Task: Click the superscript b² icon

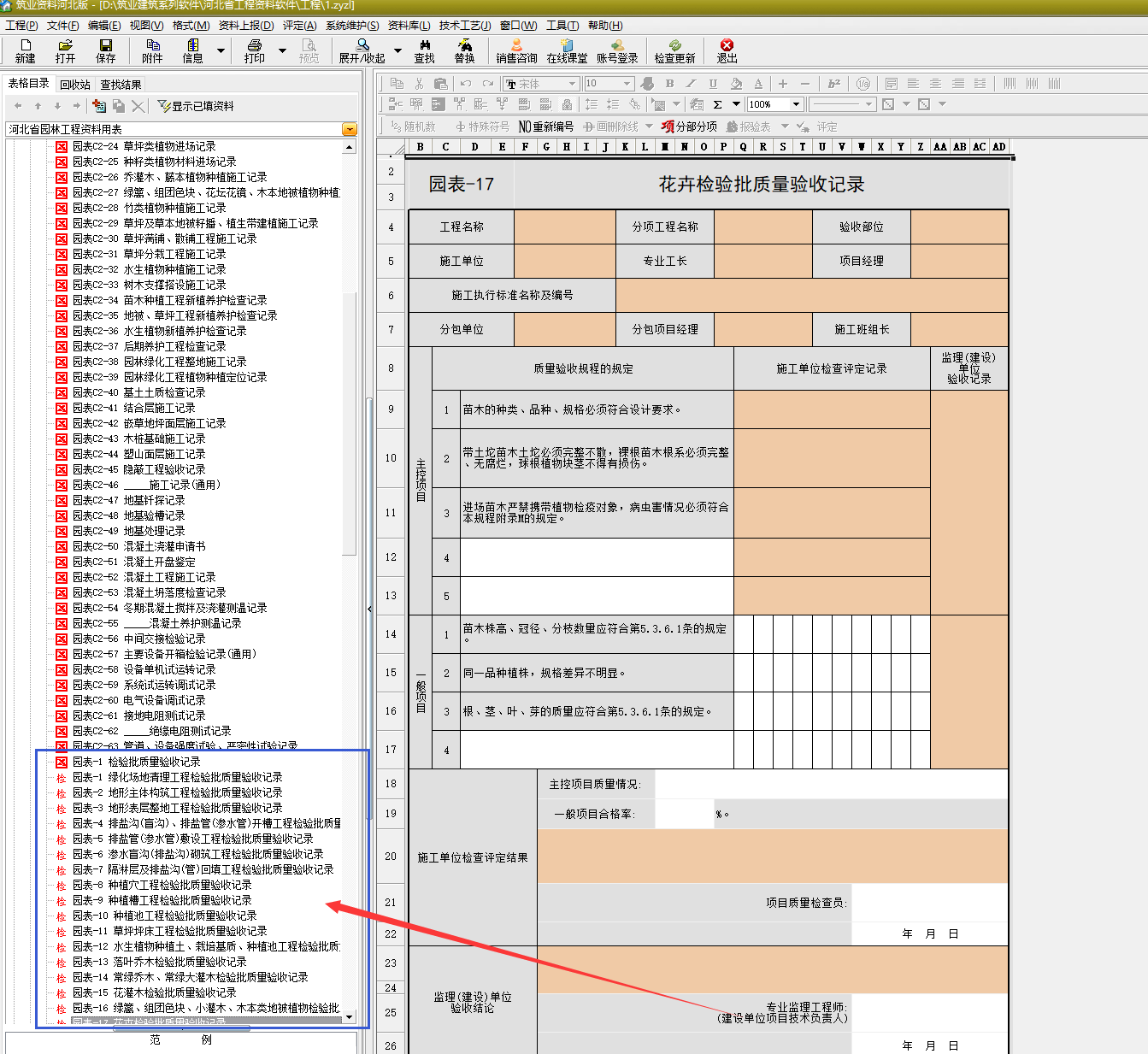Action: click(833, 83)
